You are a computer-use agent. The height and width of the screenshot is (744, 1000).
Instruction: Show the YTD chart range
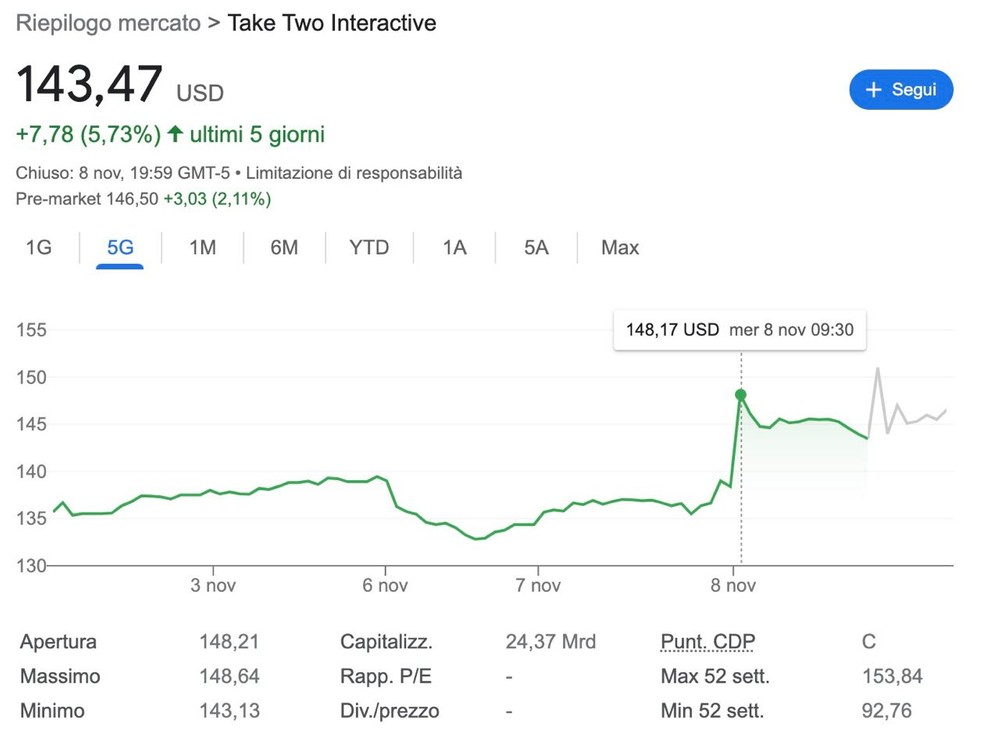click(369, 248)
